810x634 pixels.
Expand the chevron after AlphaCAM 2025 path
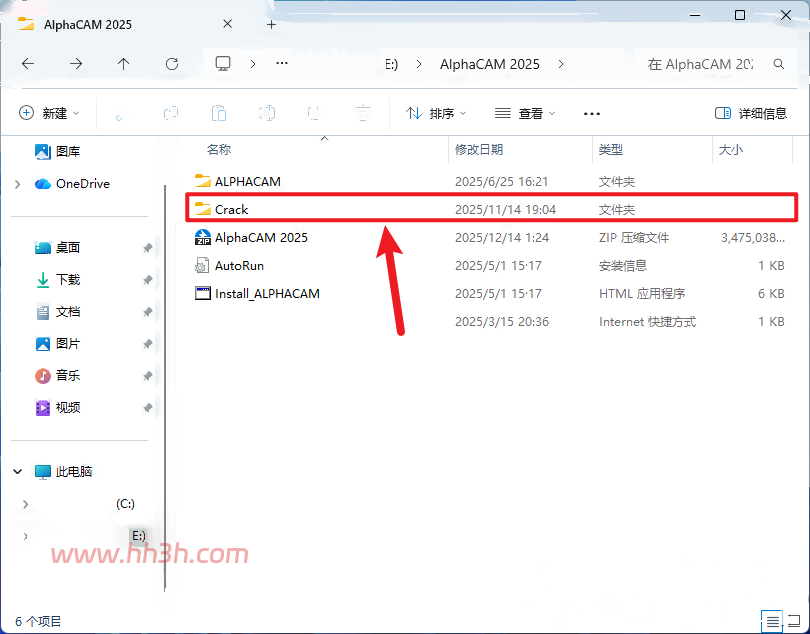(561, 64)
